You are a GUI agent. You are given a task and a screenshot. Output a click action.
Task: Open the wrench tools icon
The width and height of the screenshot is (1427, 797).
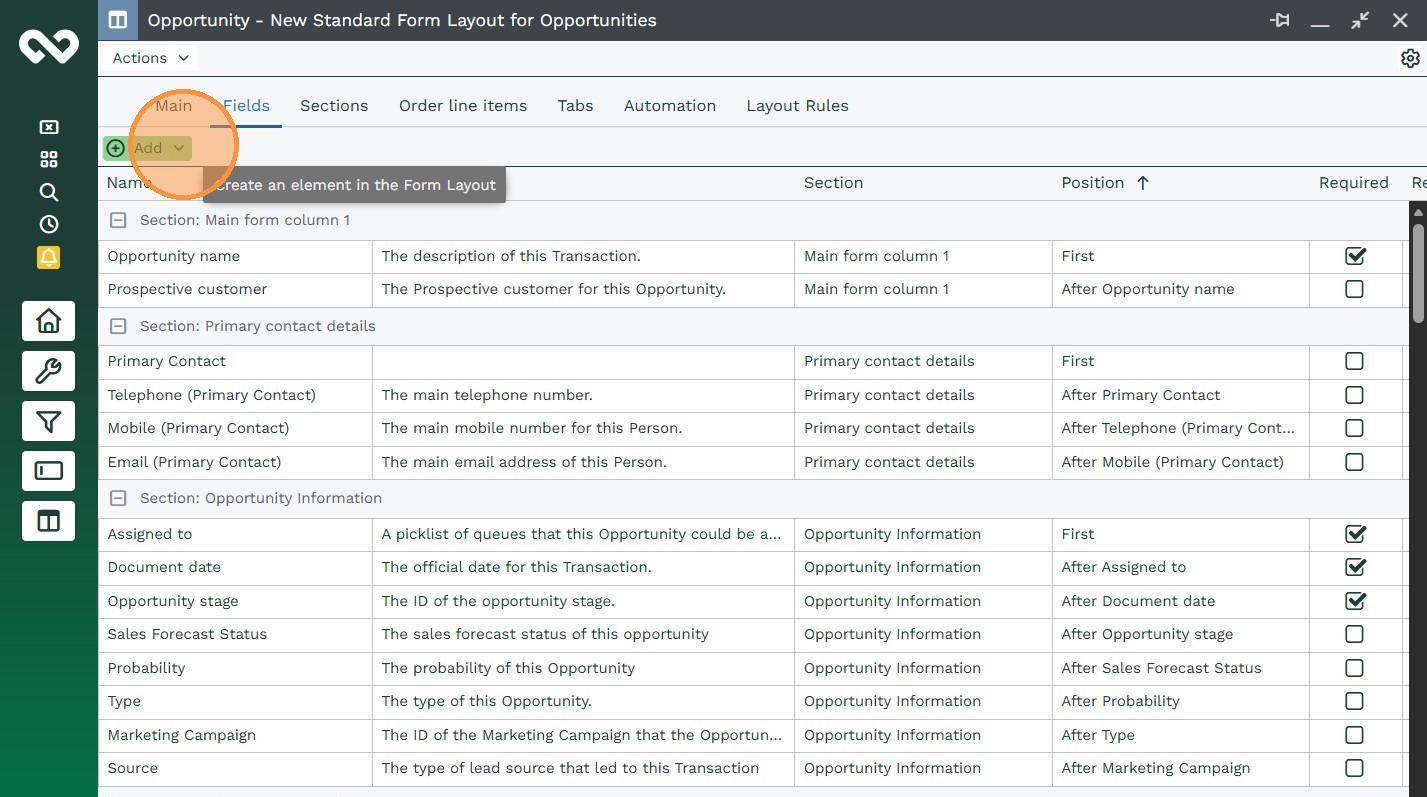point(48,372)
